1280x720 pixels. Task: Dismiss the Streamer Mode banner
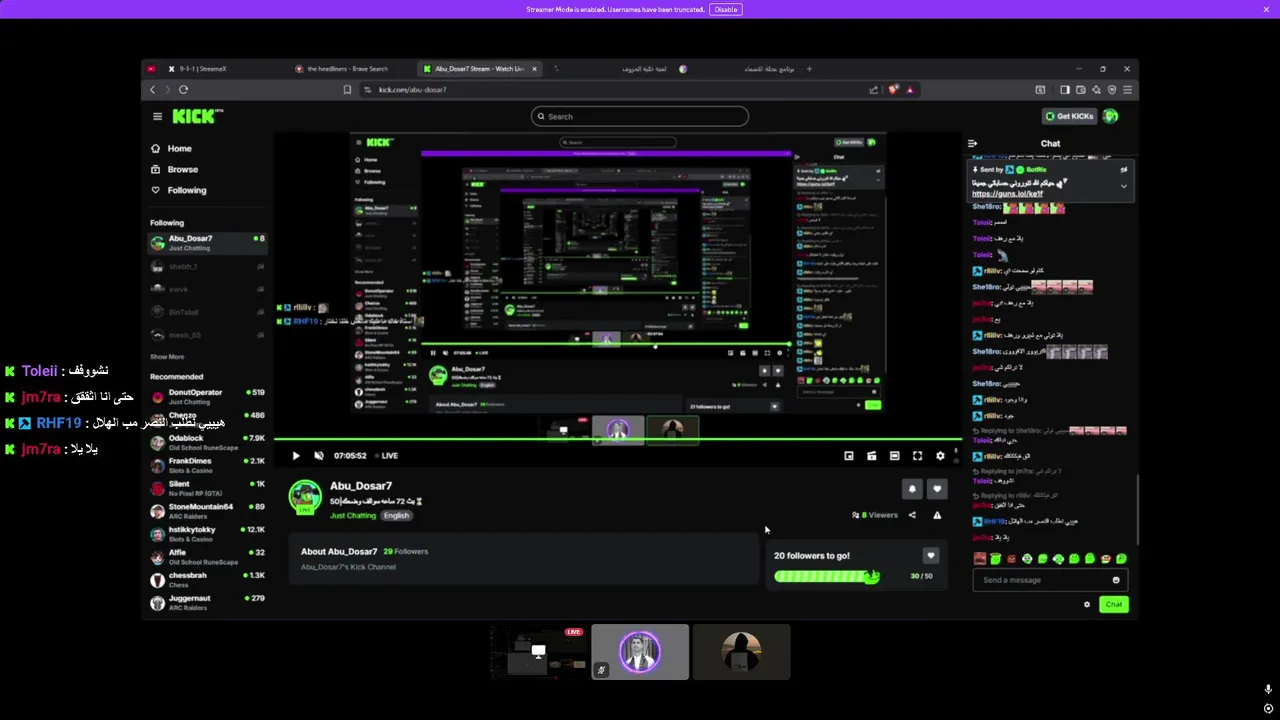pos(1266,9)
